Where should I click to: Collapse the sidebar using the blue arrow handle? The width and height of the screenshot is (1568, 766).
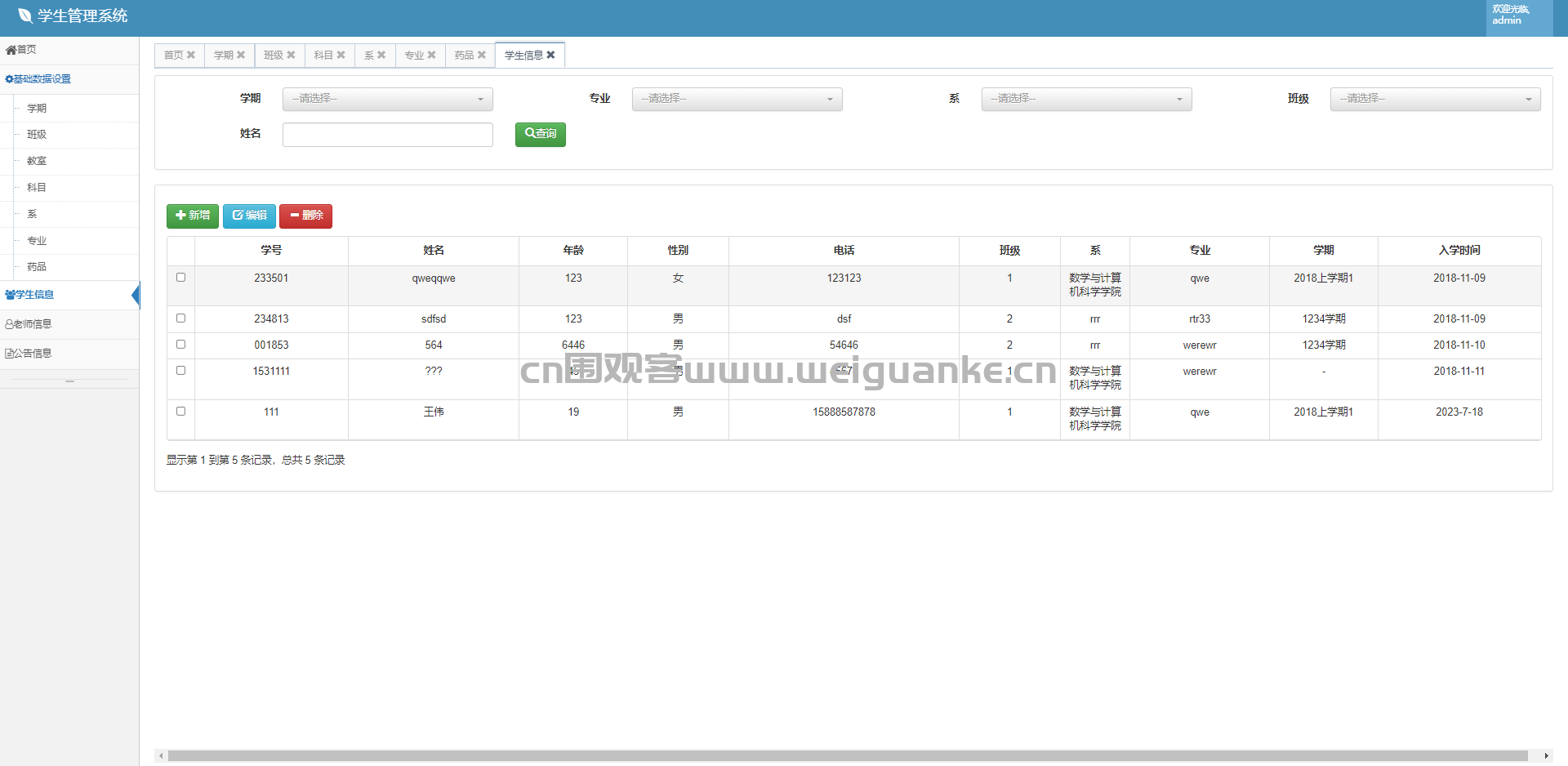[x=136, y=295]
